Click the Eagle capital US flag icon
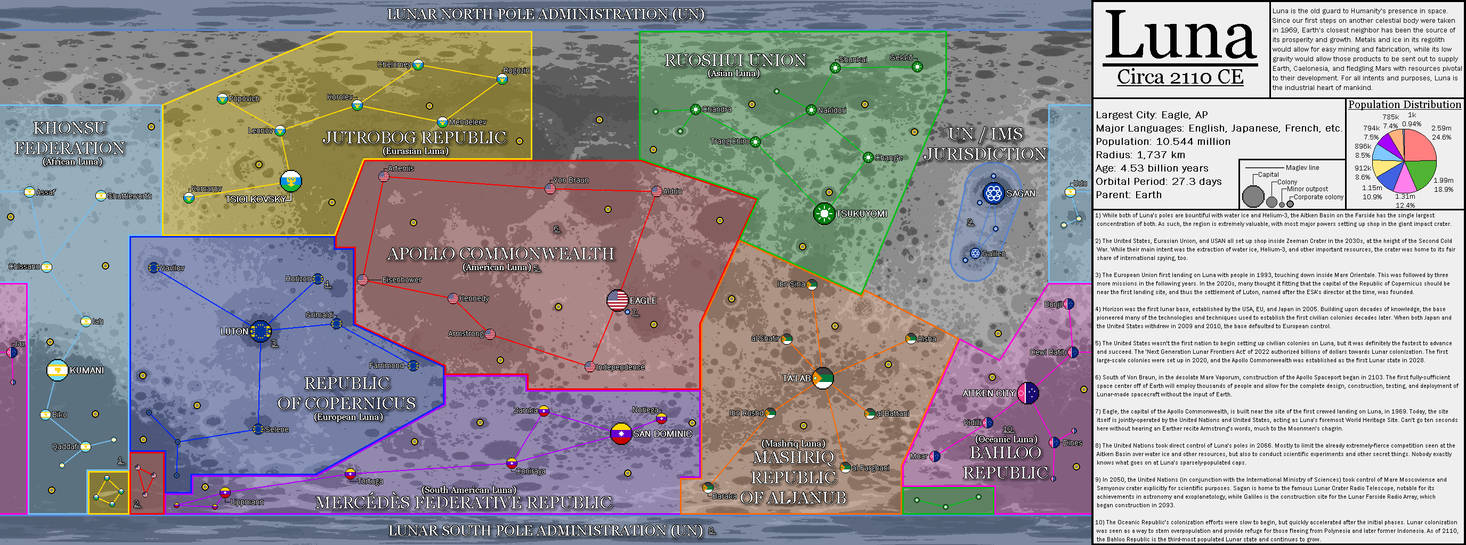This screenshot has height=545, width=1466. [x=618, y=299]
